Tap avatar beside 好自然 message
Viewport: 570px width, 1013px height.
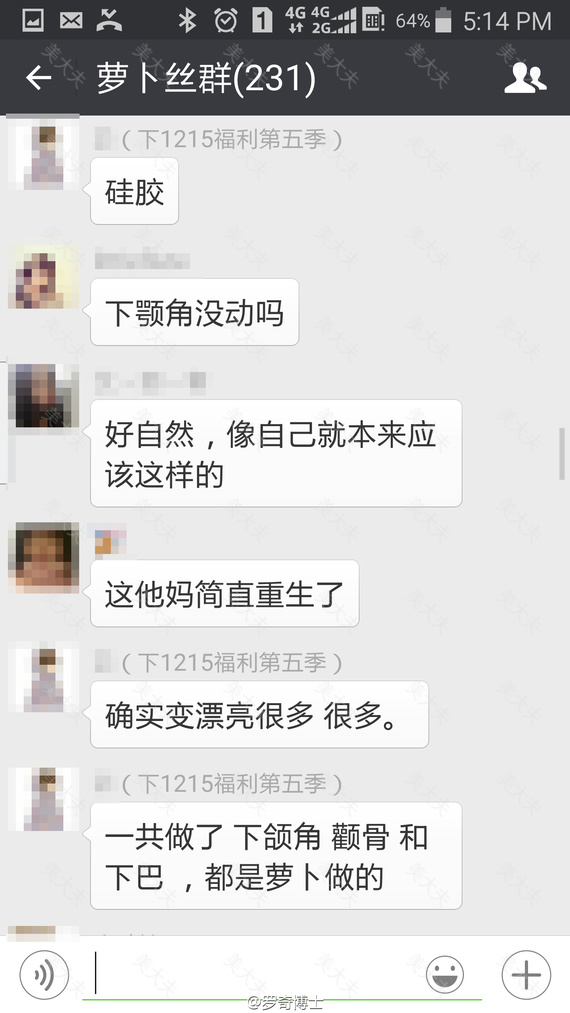(44, 396)
